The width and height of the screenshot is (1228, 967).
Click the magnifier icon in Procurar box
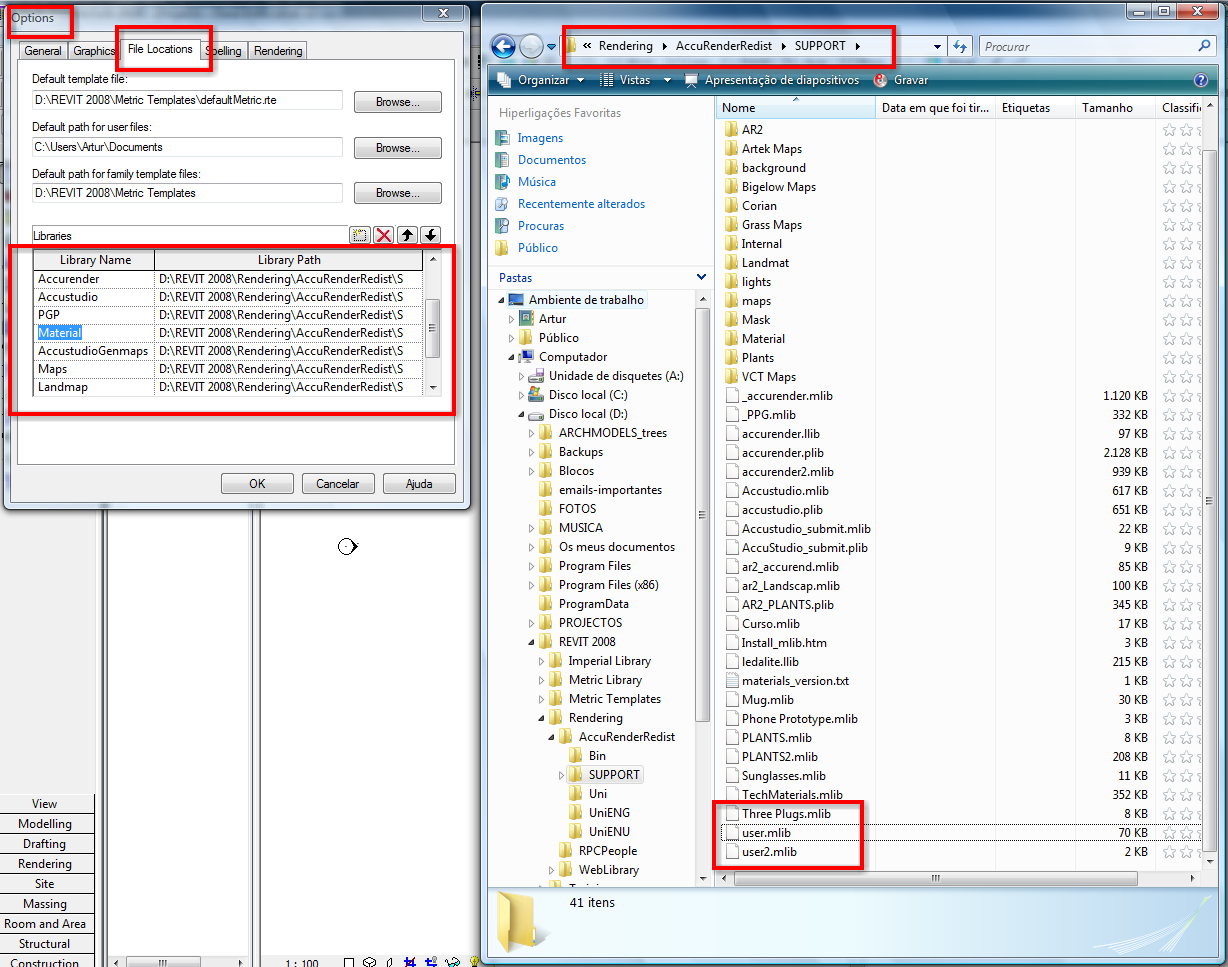pyautogui.click(x=1204, y=46)
